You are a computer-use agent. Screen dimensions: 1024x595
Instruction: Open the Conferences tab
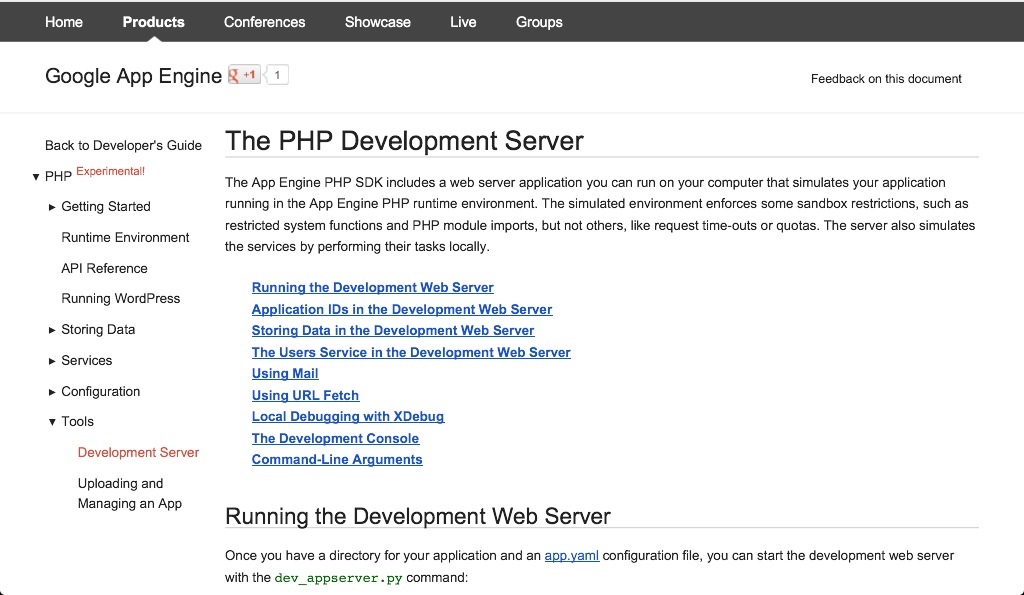point(264,22)
